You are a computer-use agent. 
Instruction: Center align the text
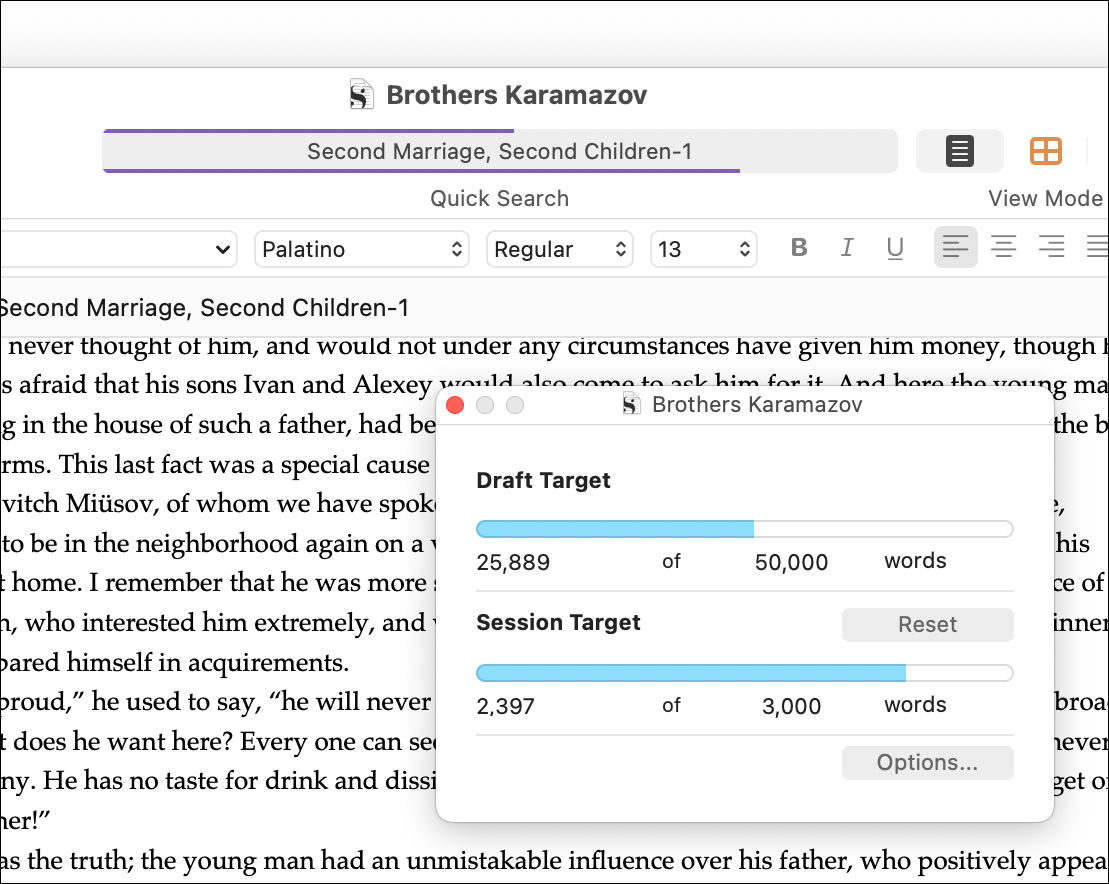click(x=1003, y=247)
